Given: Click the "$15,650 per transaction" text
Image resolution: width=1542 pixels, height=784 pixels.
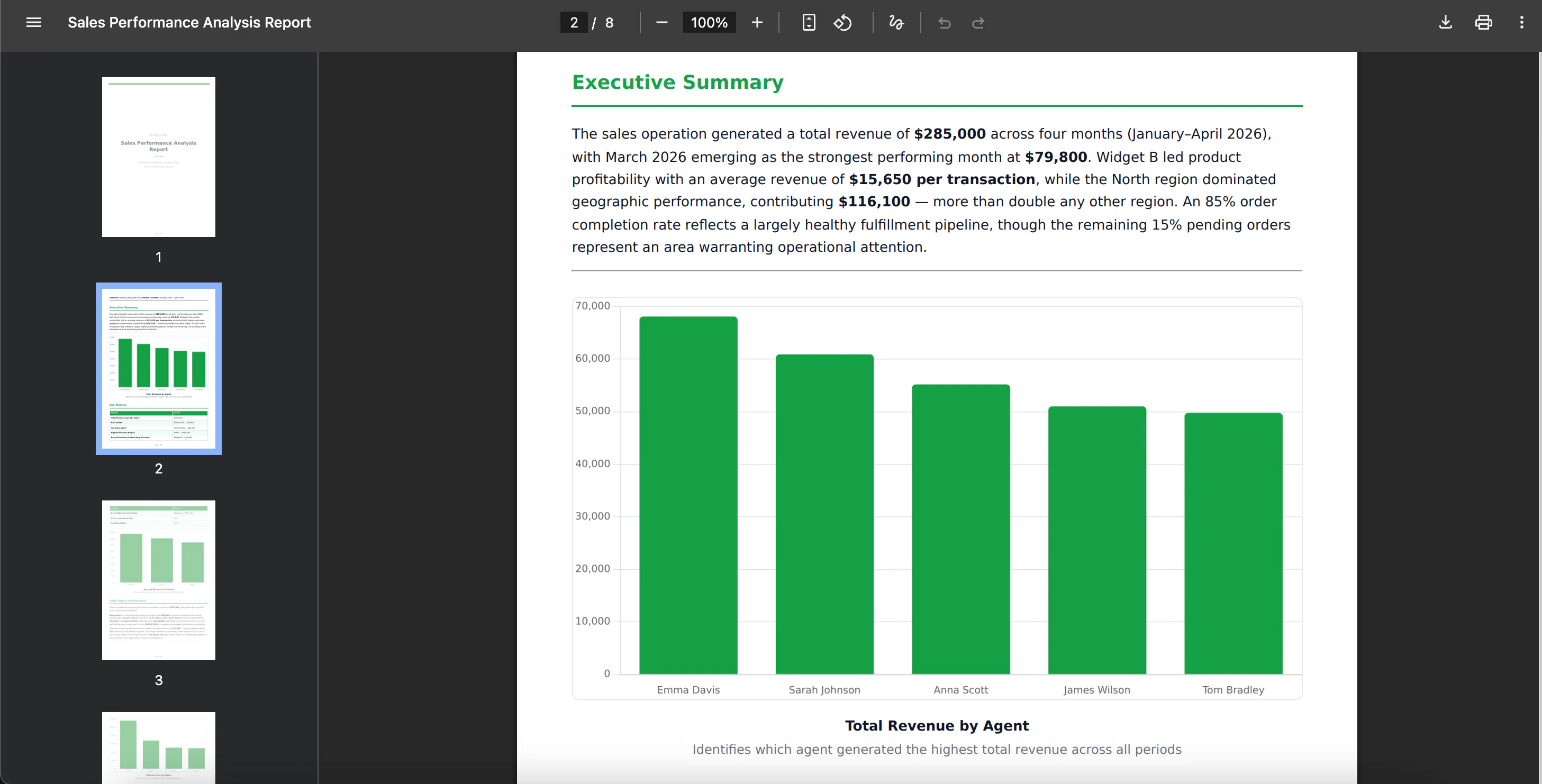Looking at the screenshot, I should point(941,179).
